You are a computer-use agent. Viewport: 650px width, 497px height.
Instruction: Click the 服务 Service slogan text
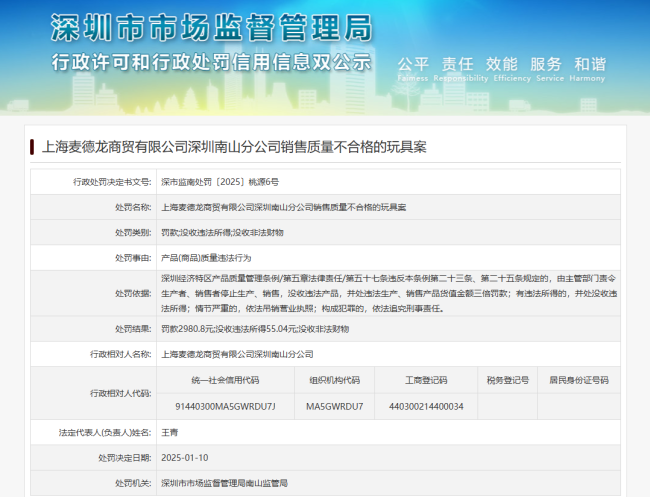(x=550, y=69)
